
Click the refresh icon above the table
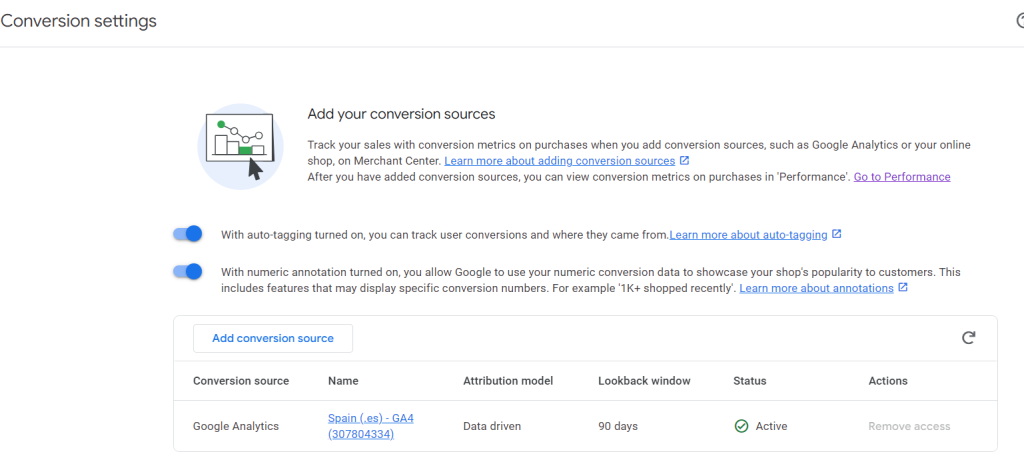point(968,338)
